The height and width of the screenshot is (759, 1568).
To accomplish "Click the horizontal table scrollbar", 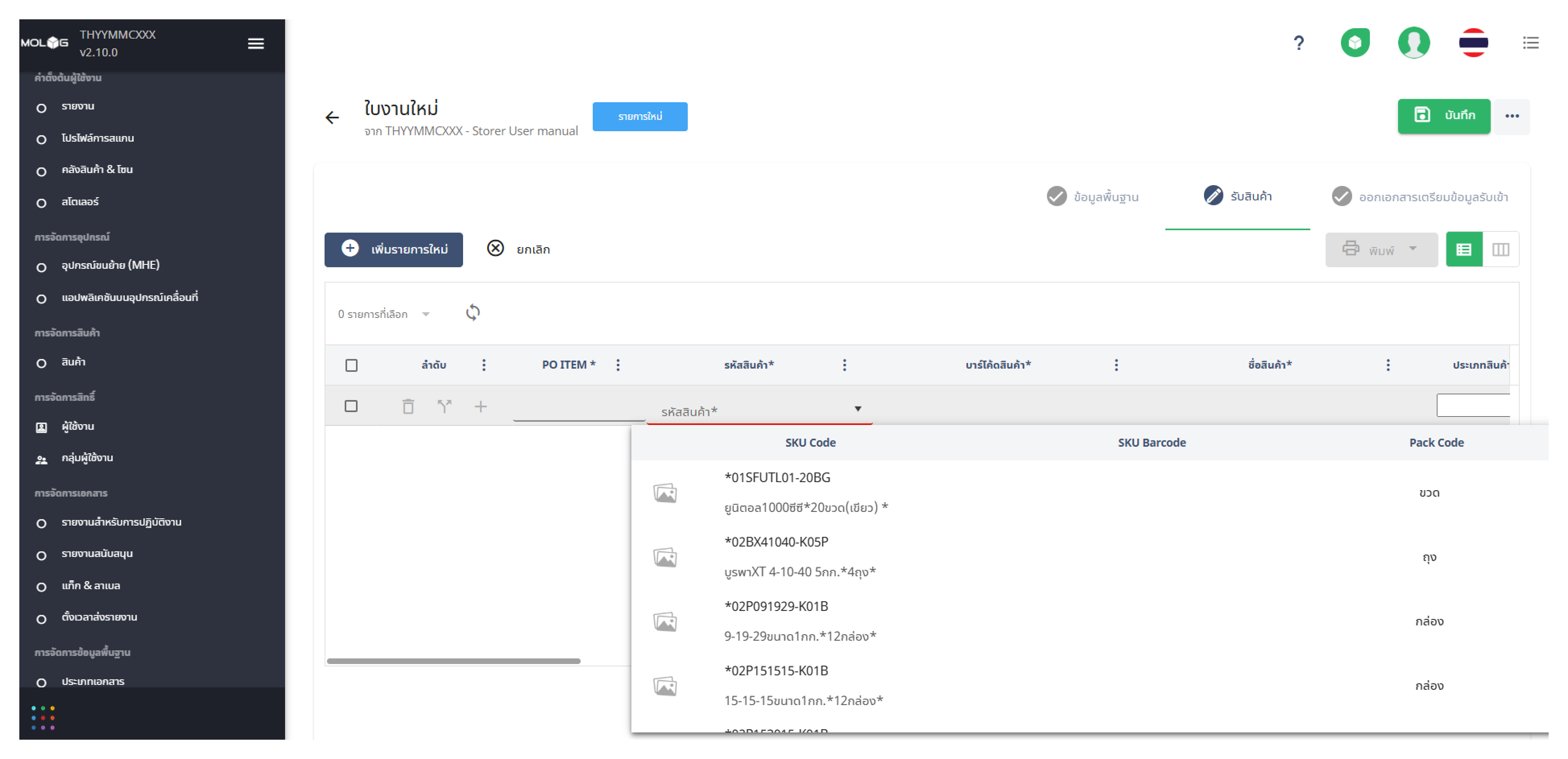I will coord(453,661).
